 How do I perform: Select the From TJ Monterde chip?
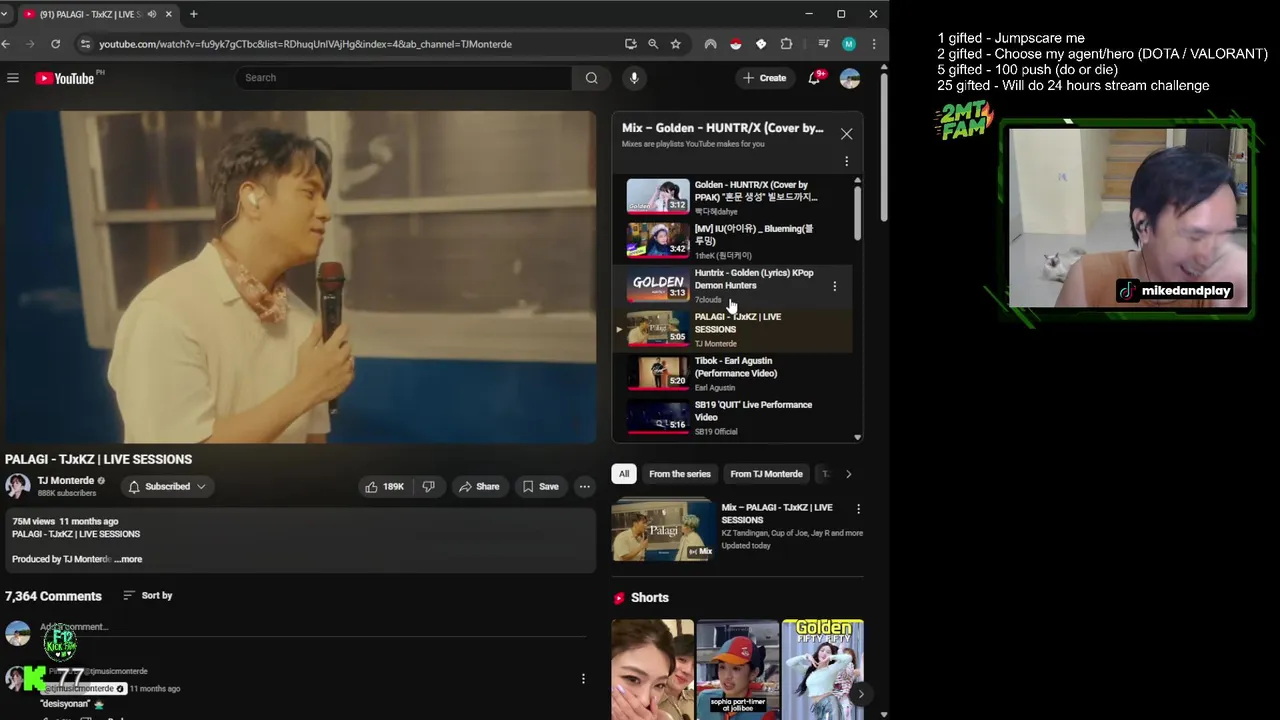(x=766, y=474)
